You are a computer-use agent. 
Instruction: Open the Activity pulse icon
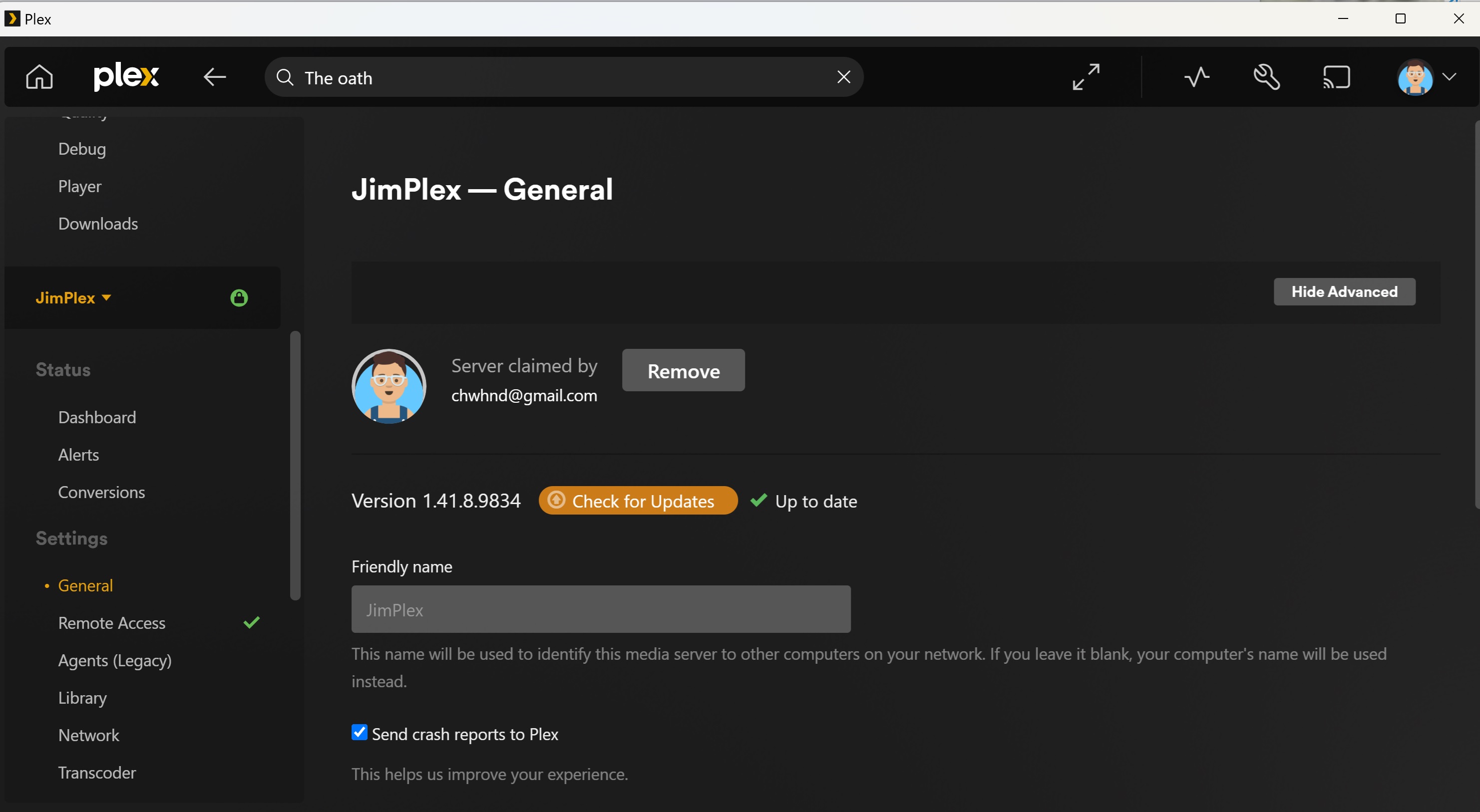pyautogui.click(x=1197, y=77)
